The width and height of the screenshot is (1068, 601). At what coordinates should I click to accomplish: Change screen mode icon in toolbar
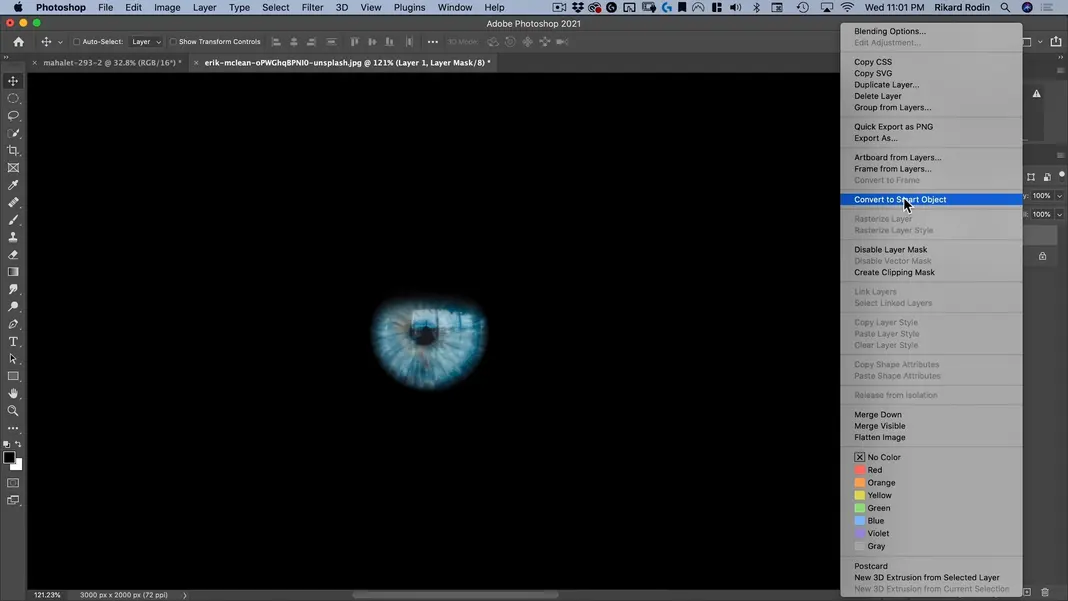coord(13,500)
